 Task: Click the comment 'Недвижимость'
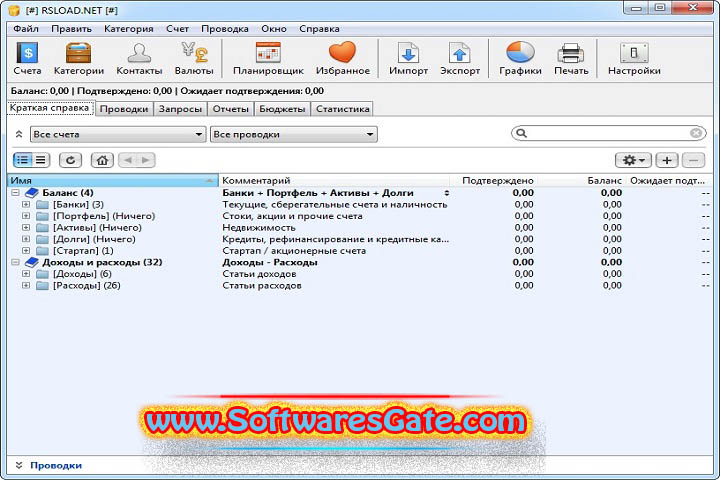[x=259, y=227]
